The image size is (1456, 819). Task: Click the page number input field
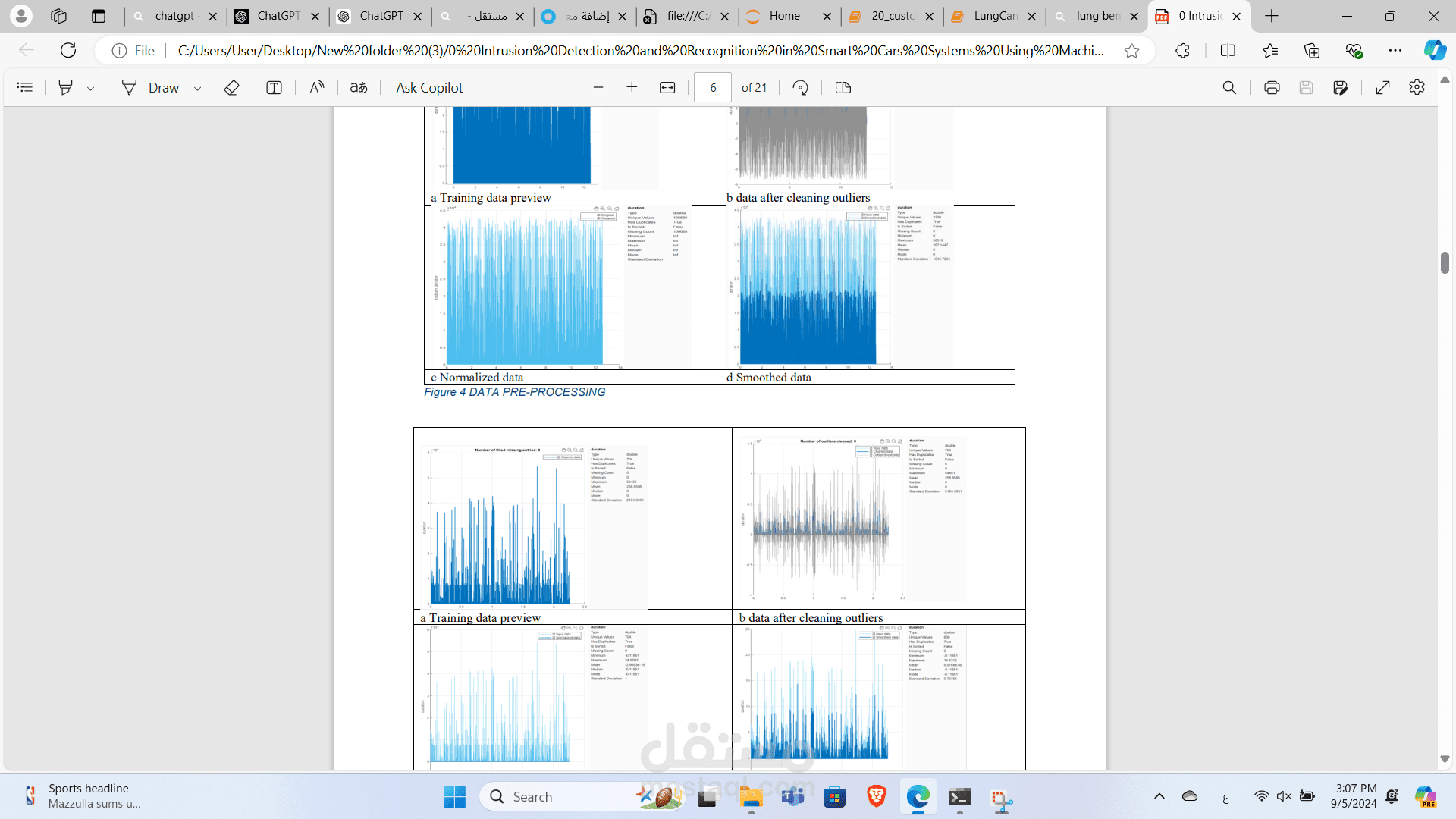click(712, 88)
